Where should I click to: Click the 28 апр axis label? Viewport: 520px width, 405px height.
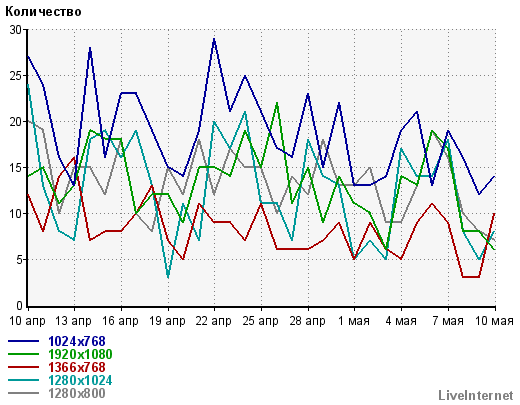pos(308,321)
